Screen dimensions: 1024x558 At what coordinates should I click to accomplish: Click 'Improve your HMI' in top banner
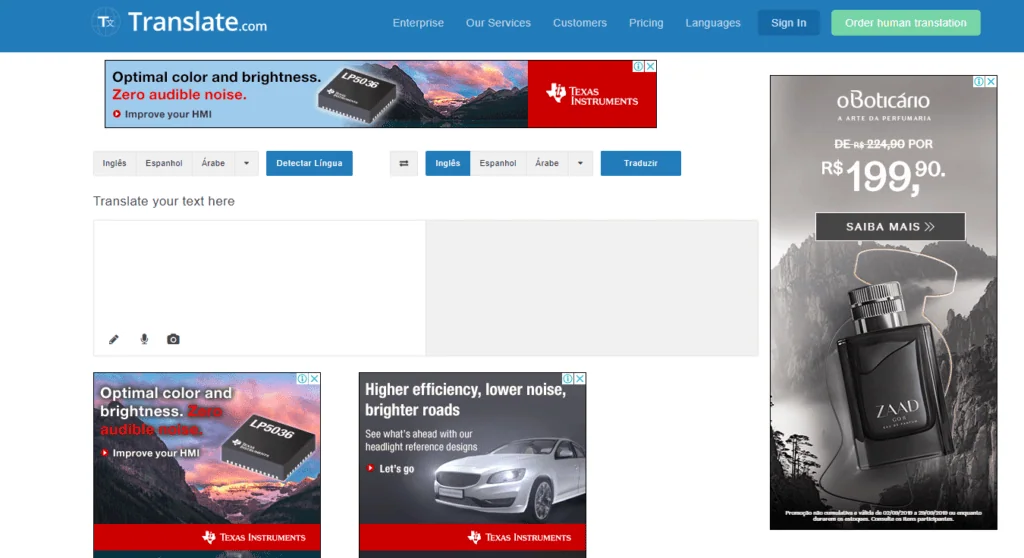[162, 114]
